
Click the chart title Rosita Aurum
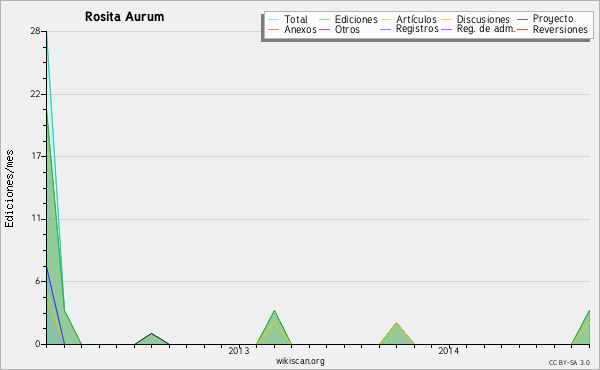pos(124,17)
